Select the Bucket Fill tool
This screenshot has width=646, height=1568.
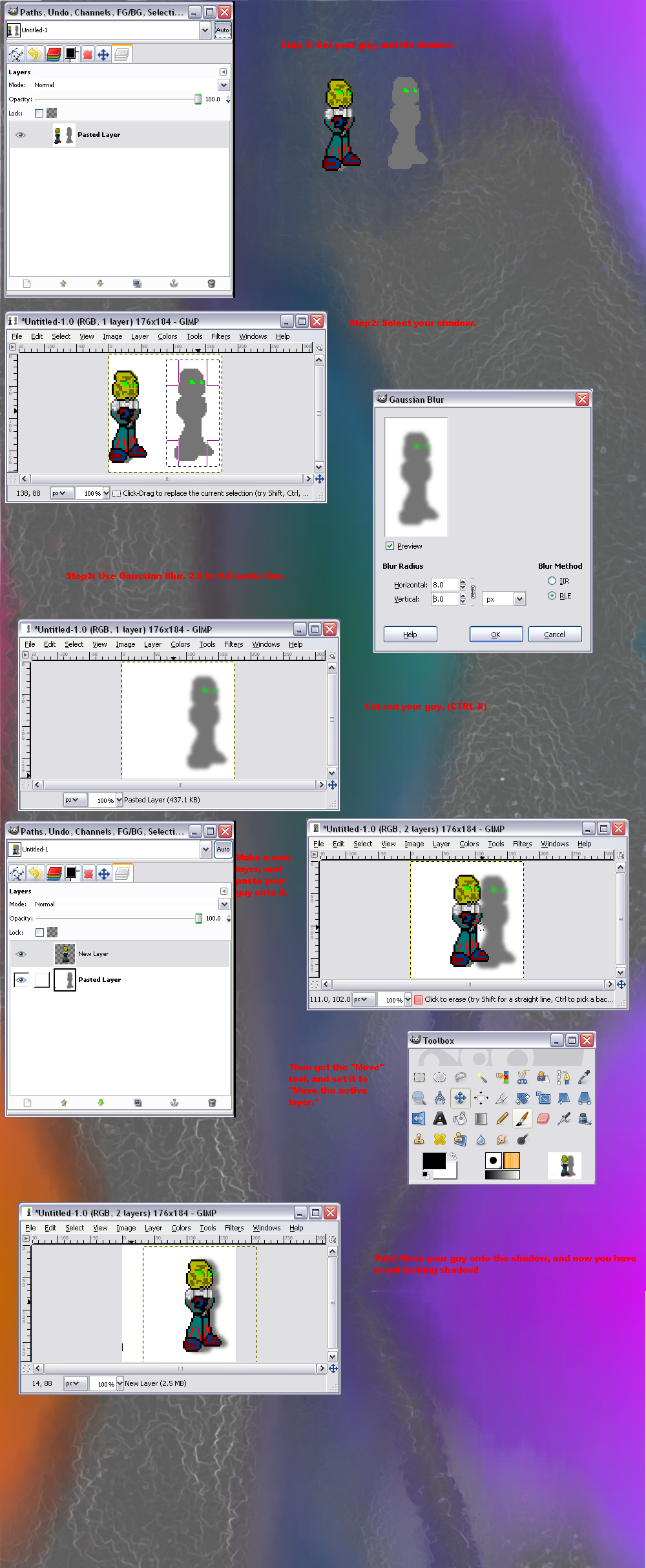(461, 1118)
